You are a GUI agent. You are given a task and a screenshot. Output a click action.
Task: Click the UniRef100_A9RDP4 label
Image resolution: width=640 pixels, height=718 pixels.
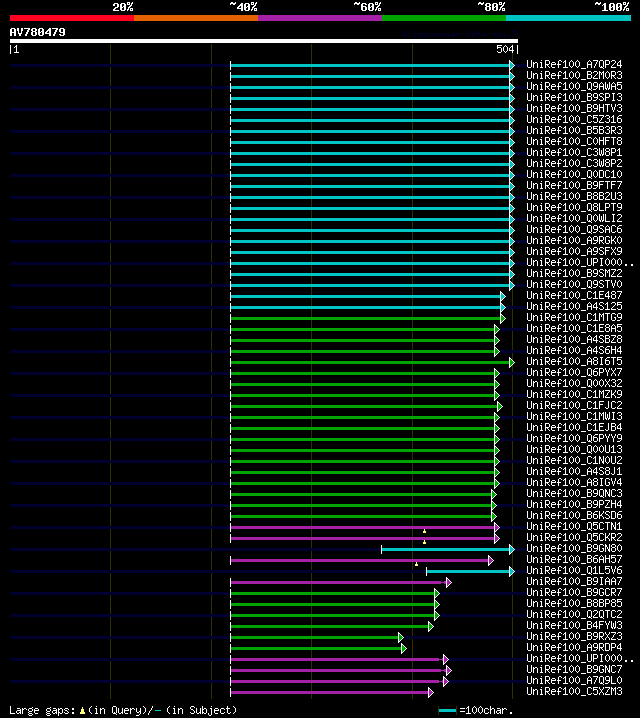click(x=574, y=647)
